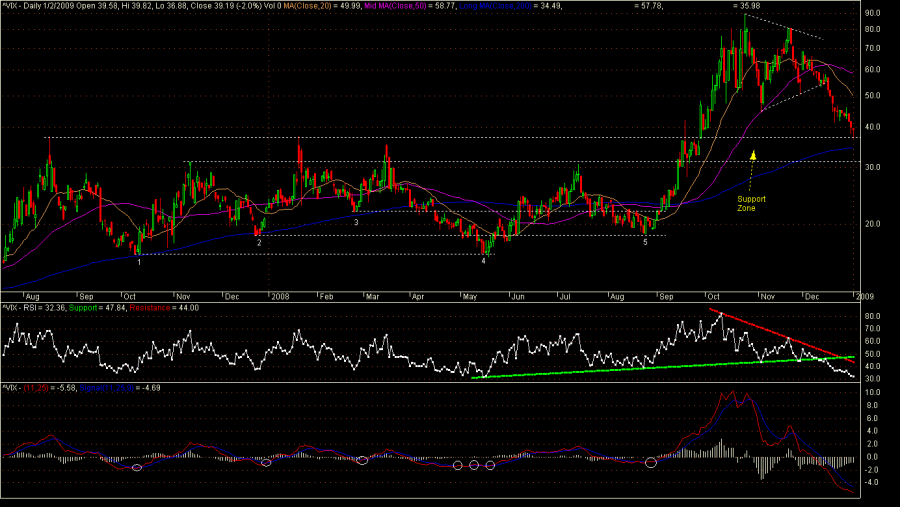Click the orange "MA(Close,20)" legend label
Viewport: 900px width, 507px height.
pos(306,6)
